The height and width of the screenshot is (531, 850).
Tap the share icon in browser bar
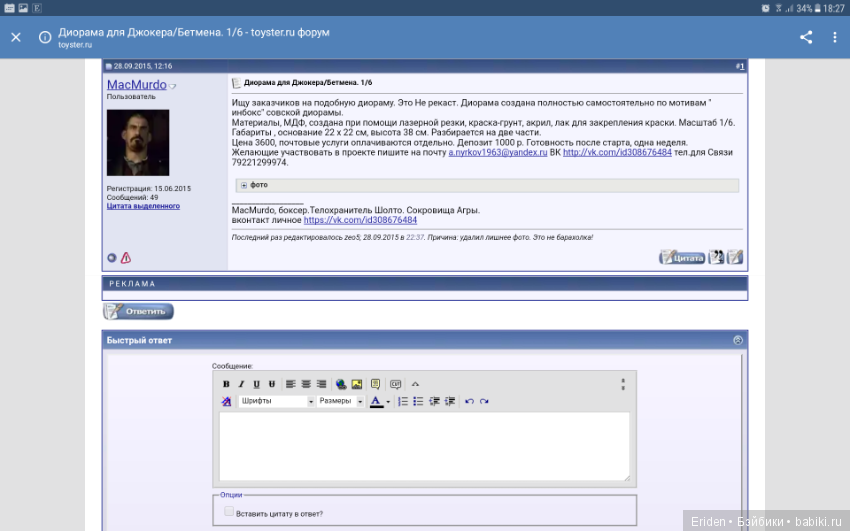click(x=806, y=37)
